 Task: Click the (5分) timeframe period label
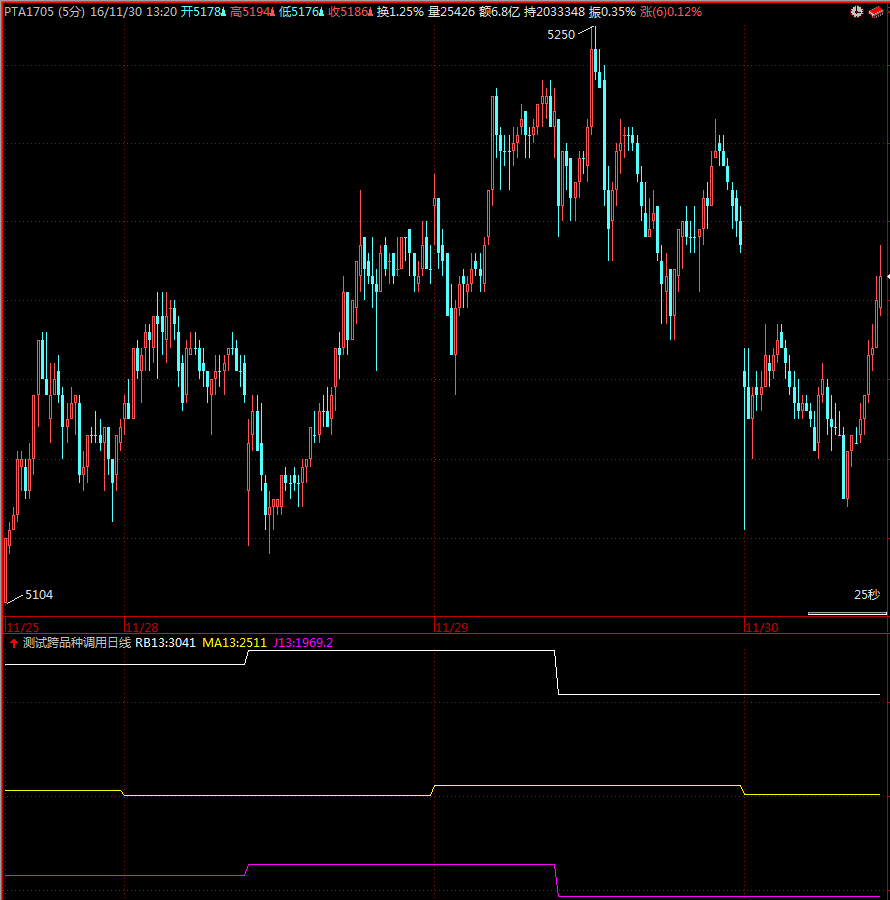71,12
